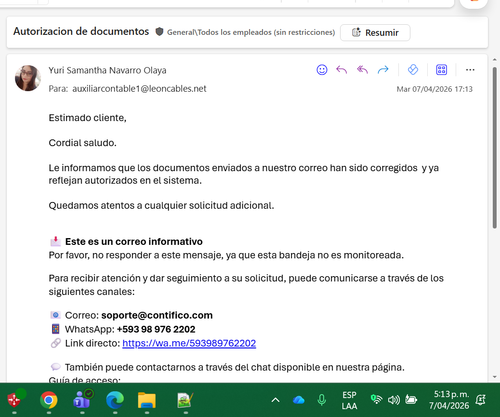Add an emoji reaction to the email
The height and width of the screenshot is (417, 500).
point(322,70)
